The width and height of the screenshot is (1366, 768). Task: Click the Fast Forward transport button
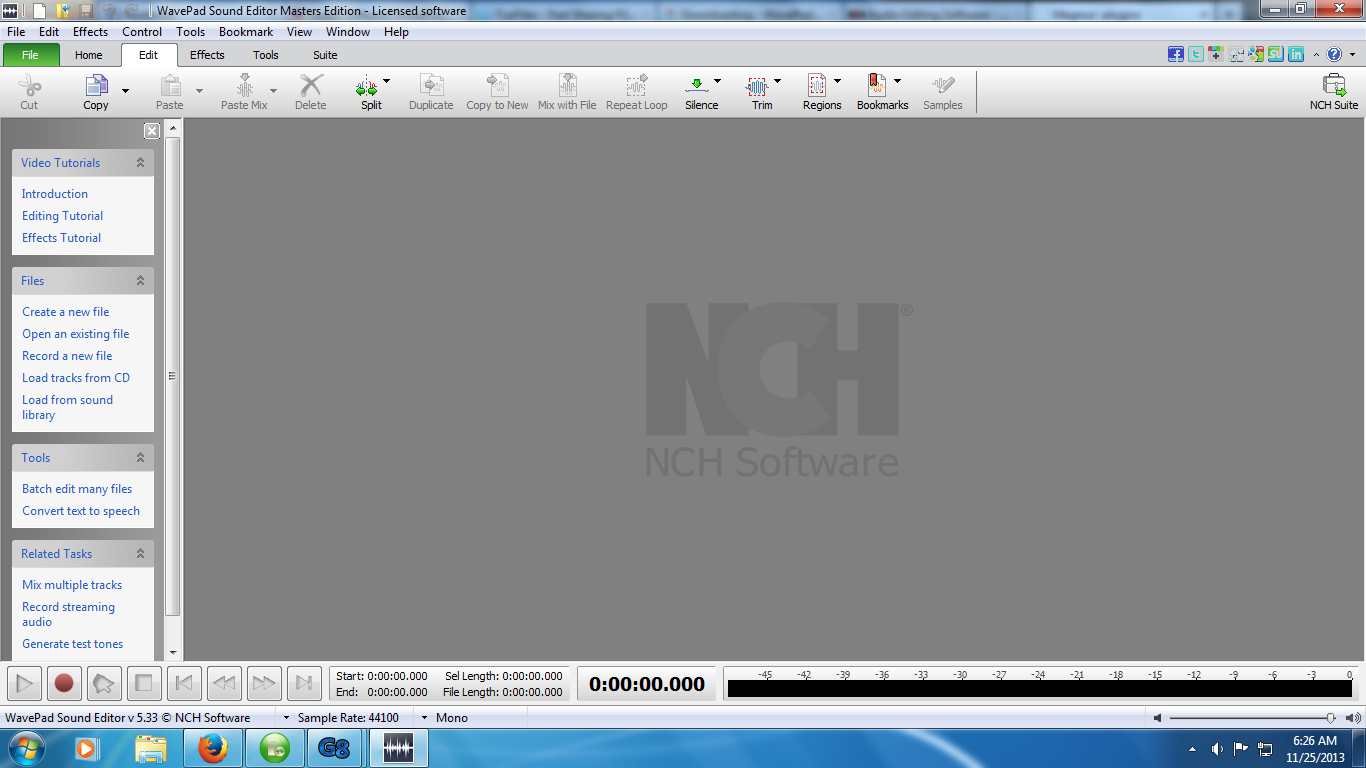264,683
